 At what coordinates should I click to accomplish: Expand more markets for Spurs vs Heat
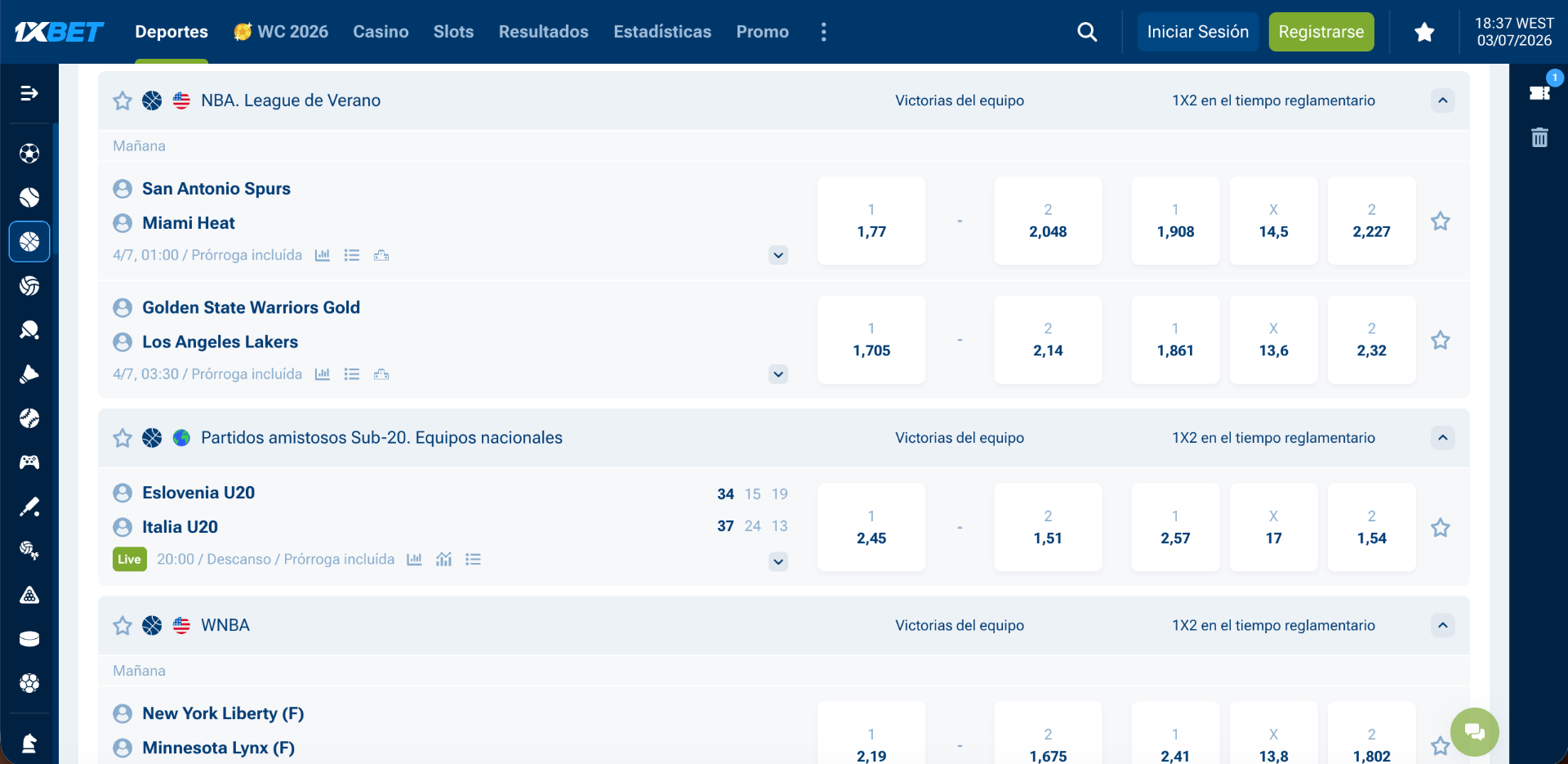pyautogui.click(x=778, y=255)
